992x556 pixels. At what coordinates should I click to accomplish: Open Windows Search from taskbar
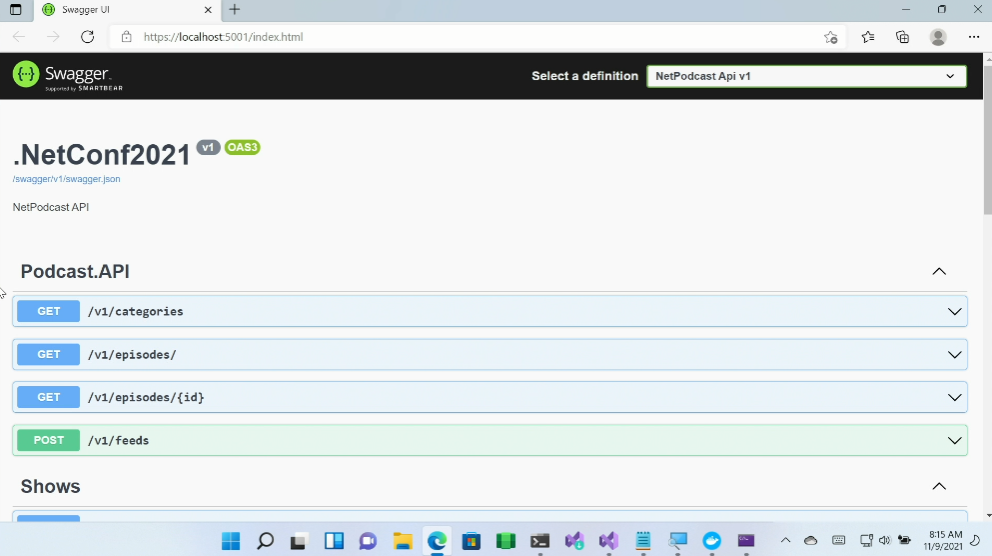(265, 541)
